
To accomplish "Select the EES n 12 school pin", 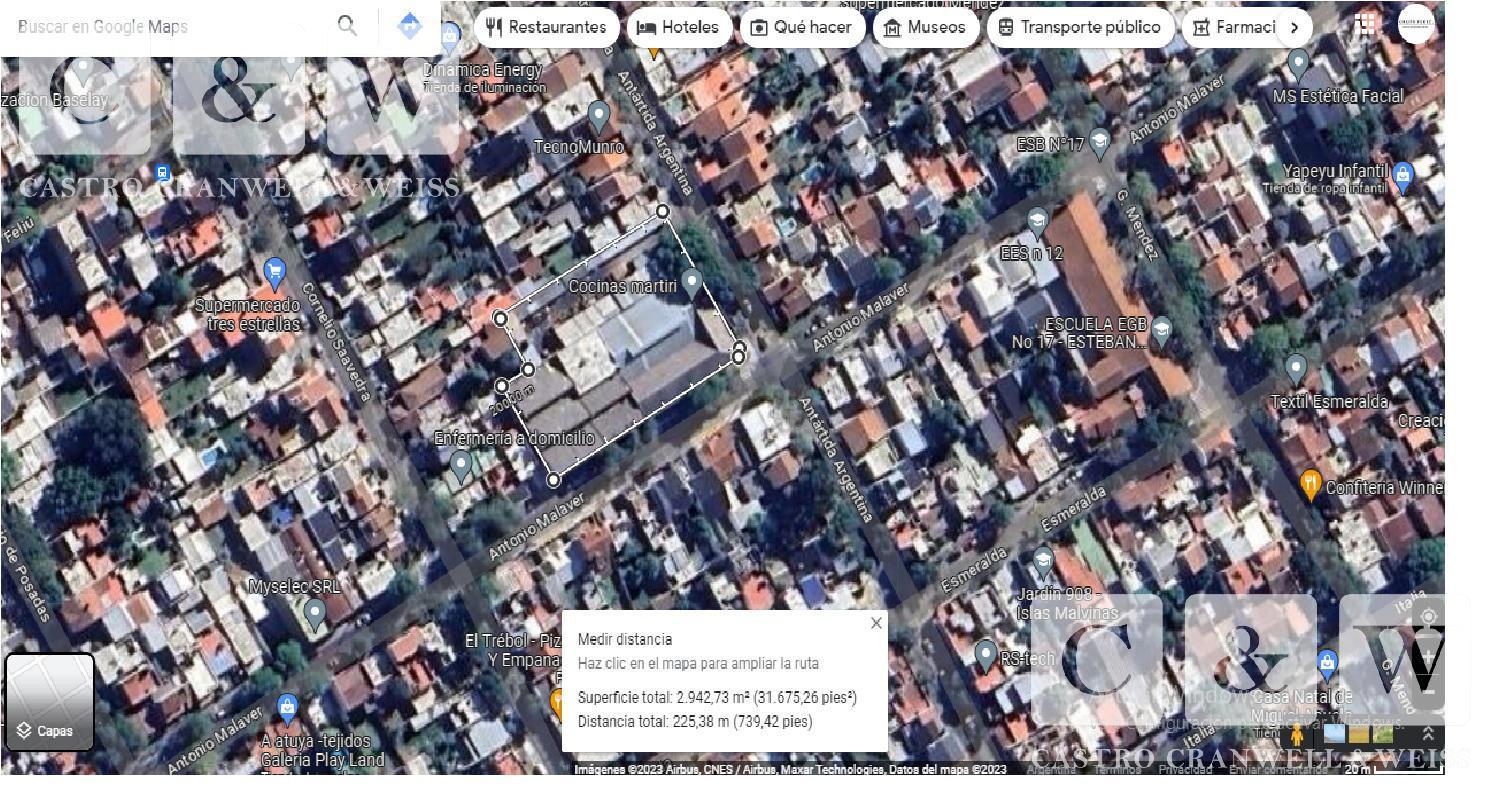I will point(1038,224).
